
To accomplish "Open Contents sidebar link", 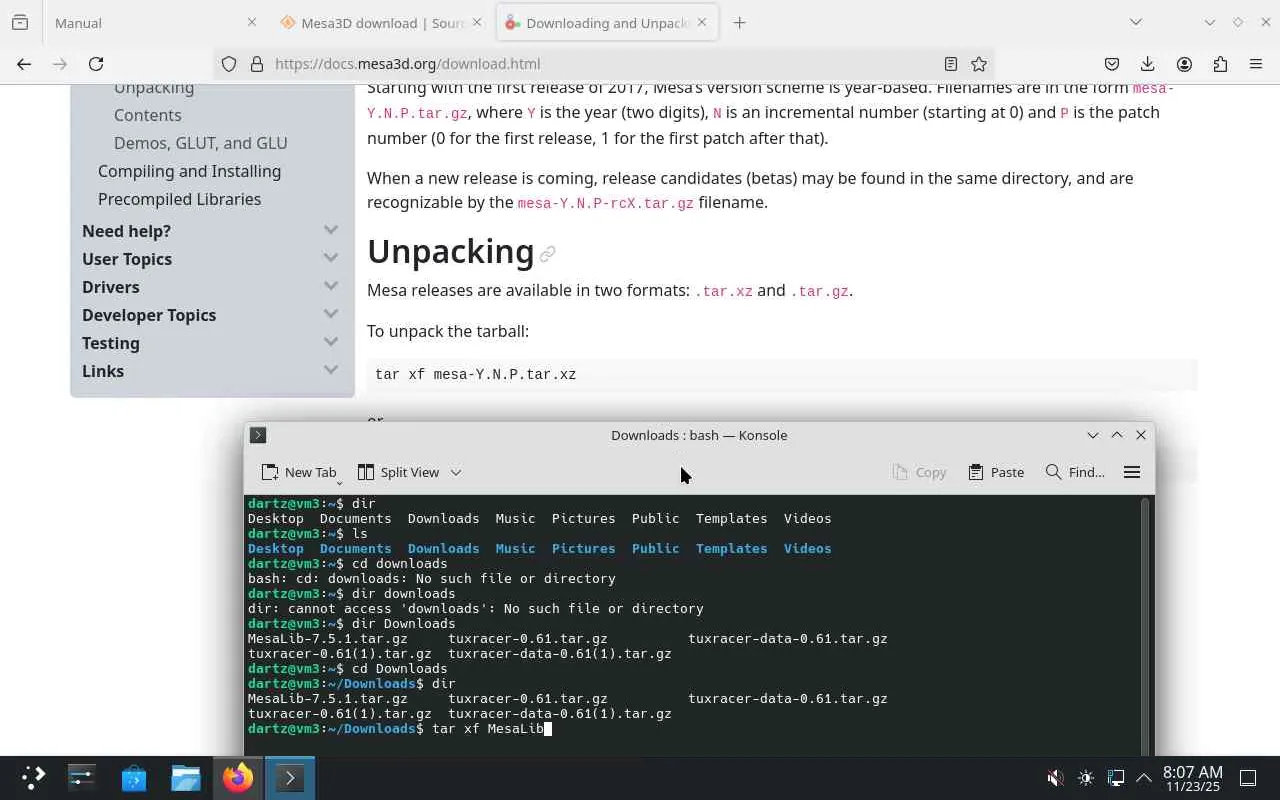I will tap(147, 115).
